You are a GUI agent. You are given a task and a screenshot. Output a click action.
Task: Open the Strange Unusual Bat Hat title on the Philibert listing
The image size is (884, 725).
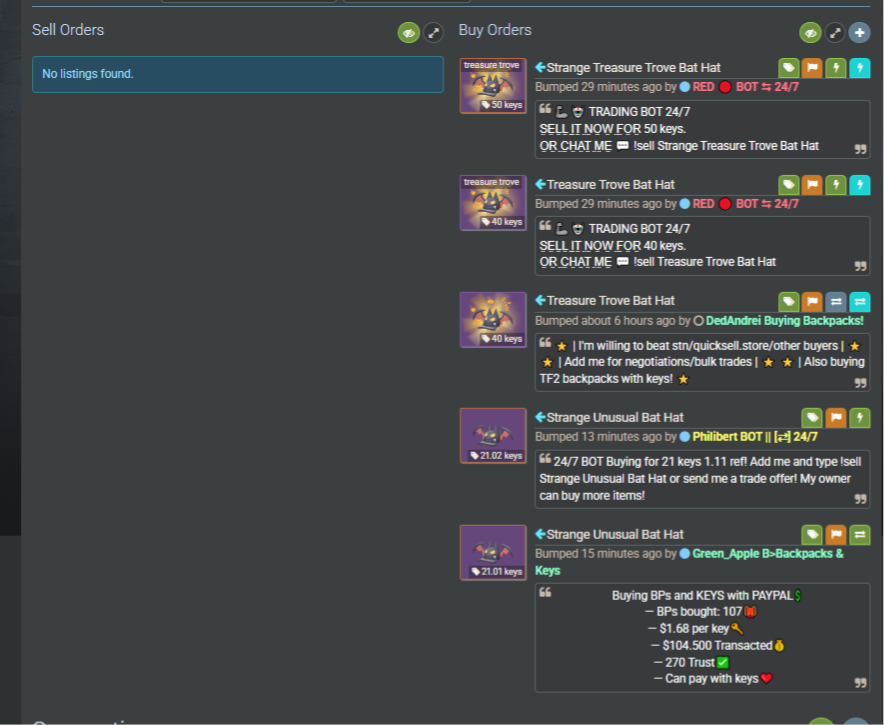(615, 418)
